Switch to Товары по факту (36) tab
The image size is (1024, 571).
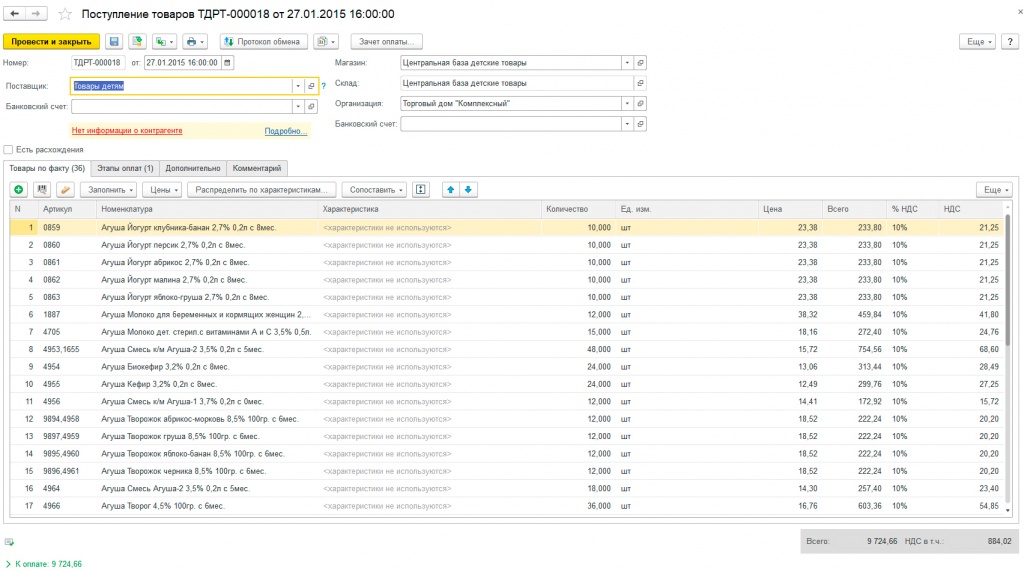tap(47, 169)
